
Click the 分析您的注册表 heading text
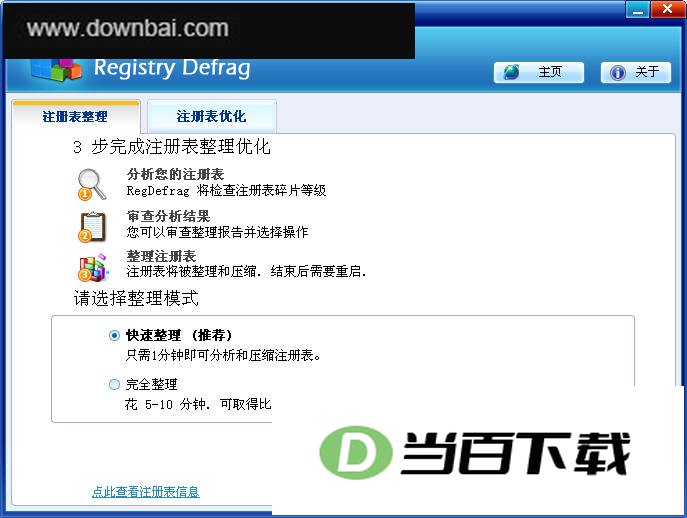pos(175,174)
